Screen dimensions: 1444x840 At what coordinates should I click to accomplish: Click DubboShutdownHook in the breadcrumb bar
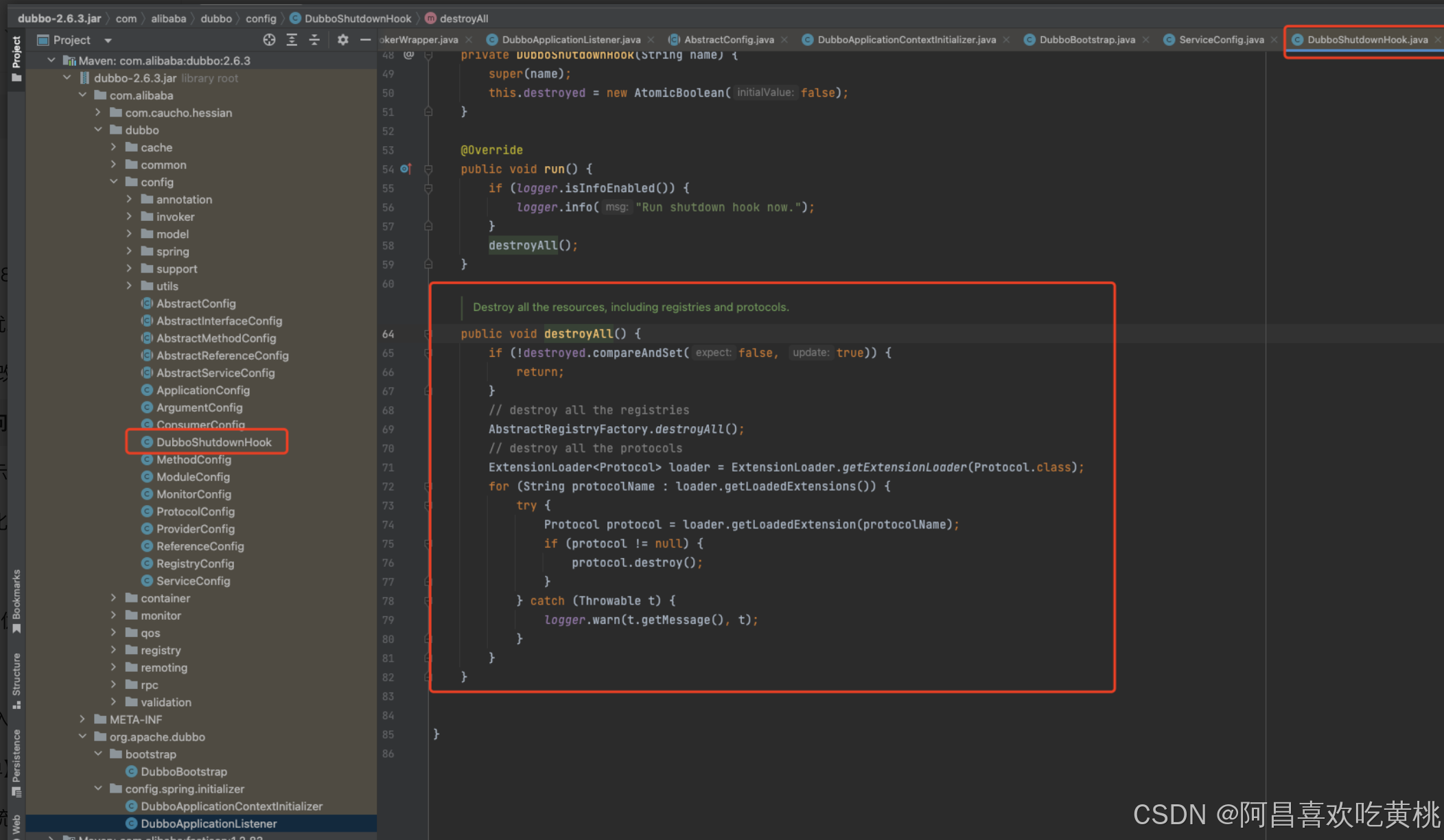click(350, 19)
